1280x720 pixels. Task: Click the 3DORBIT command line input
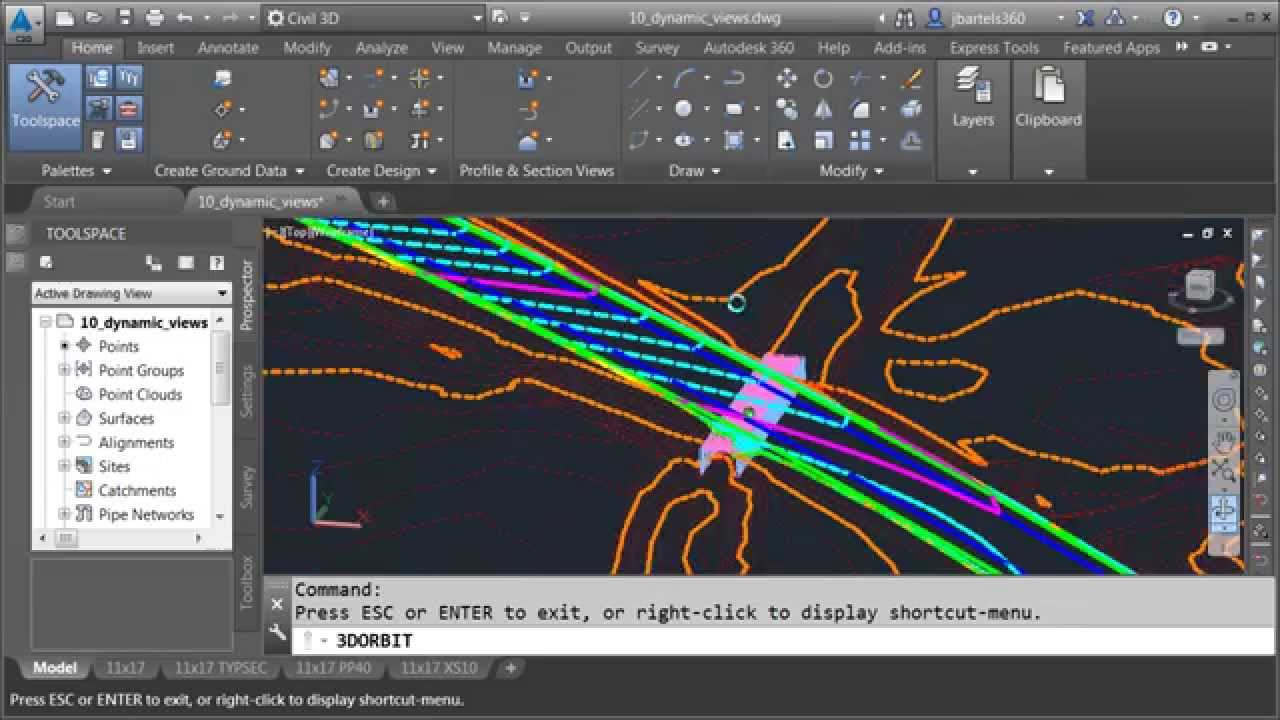click(x=783, y=640)
